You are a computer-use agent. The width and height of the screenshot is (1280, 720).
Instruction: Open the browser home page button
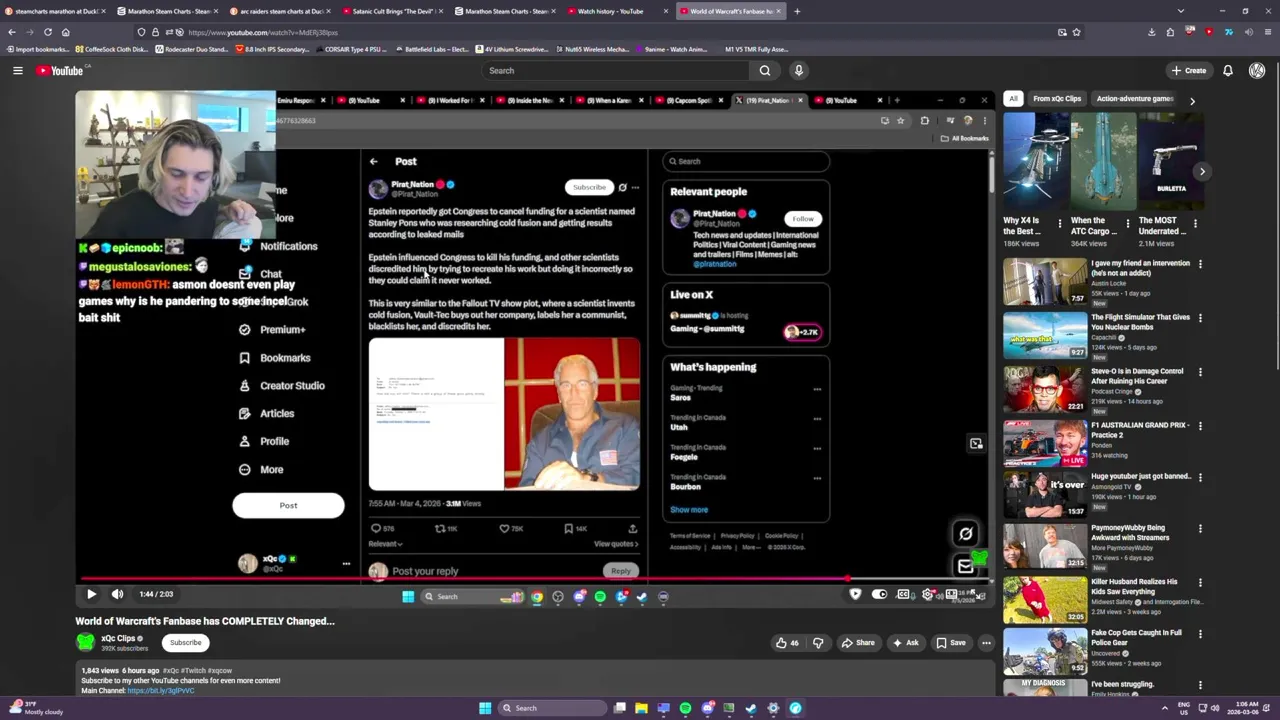coord(65,32)
